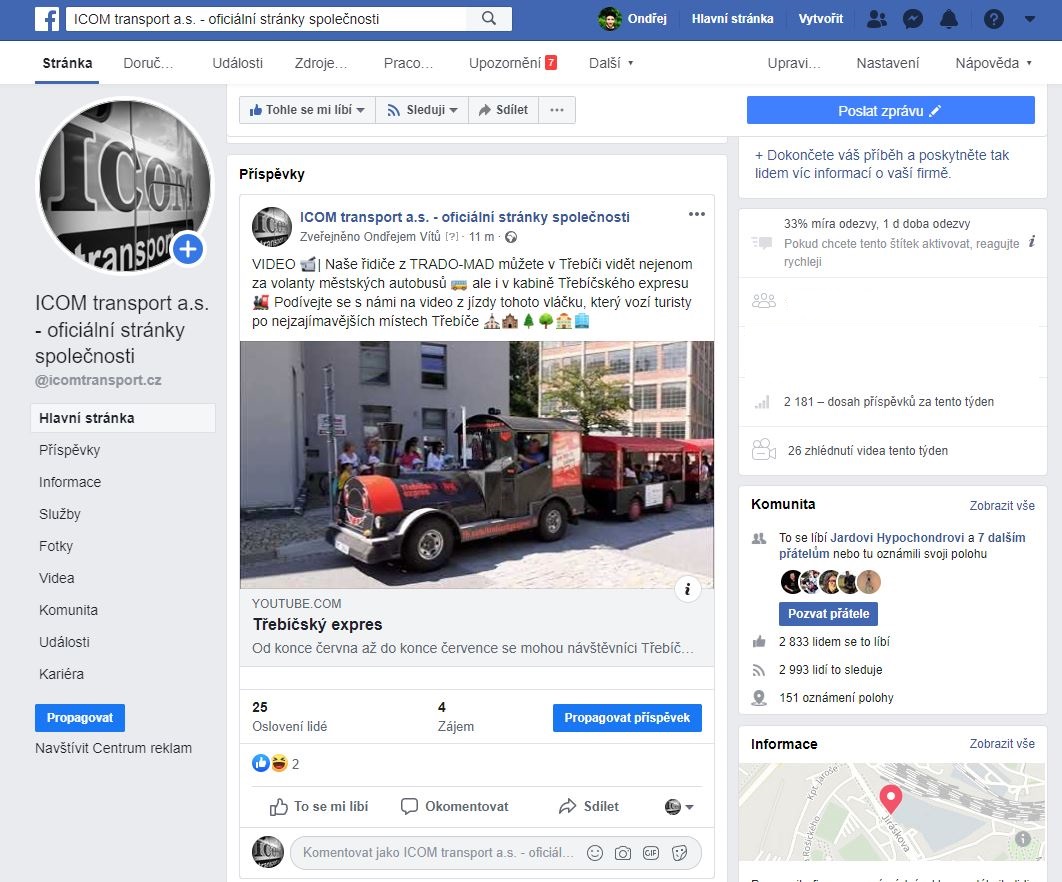This screenshot has width=1062, height=882.
Task: Click the 'Jardovi Hypochondrovi' friend link
Action: [x=897, y=538]
